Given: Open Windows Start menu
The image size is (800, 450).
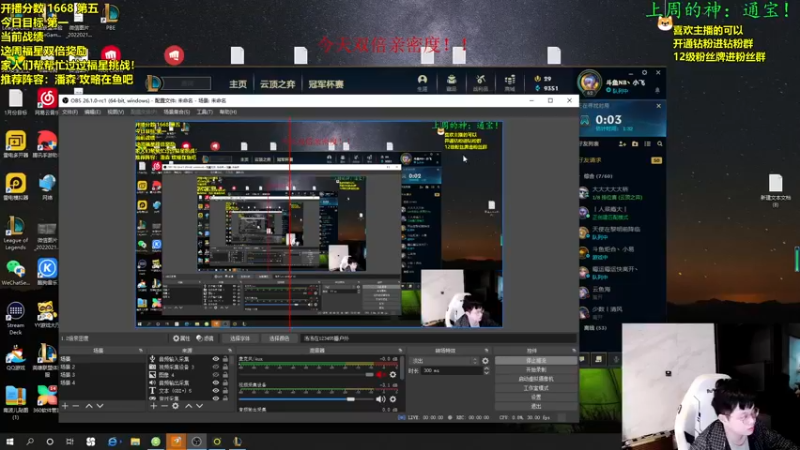Looking at the screenshot, I should 10,441.
